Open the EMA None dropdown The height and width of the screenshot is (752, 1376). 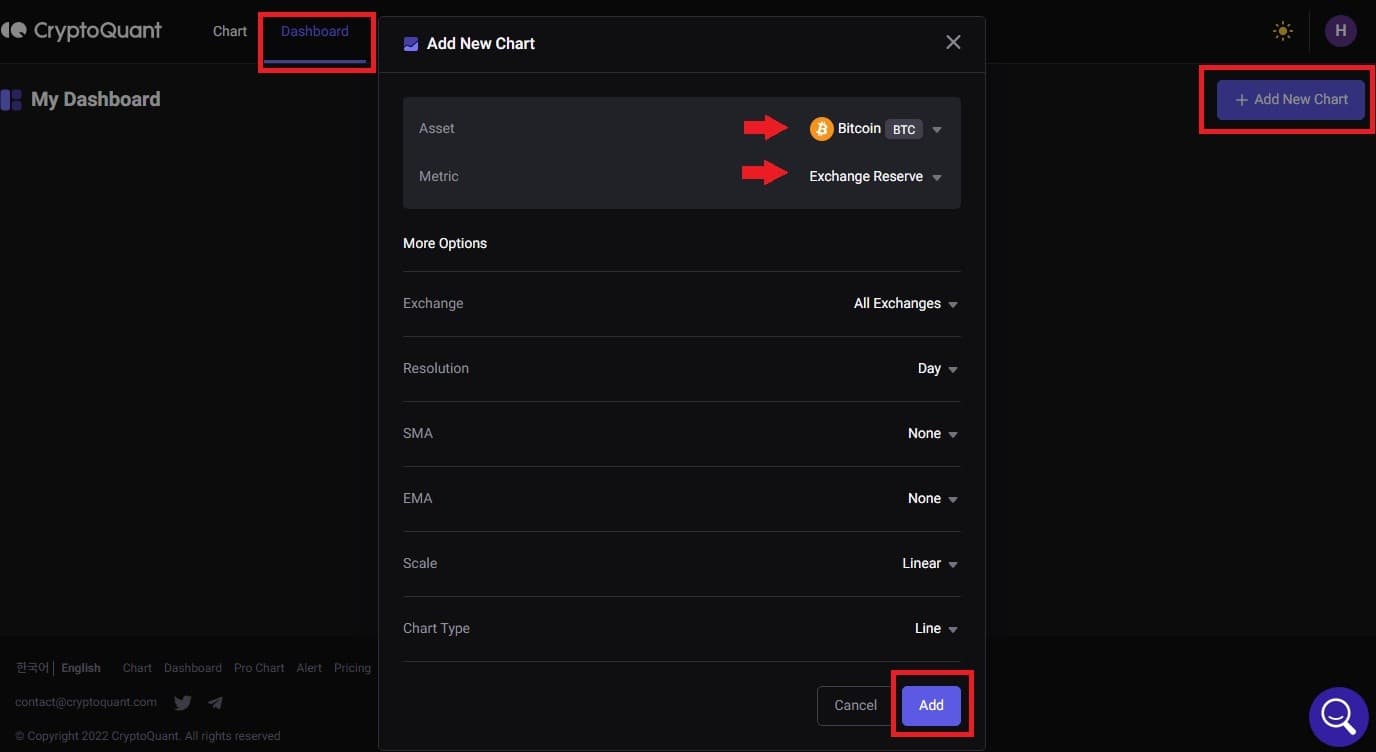[933, 499]
